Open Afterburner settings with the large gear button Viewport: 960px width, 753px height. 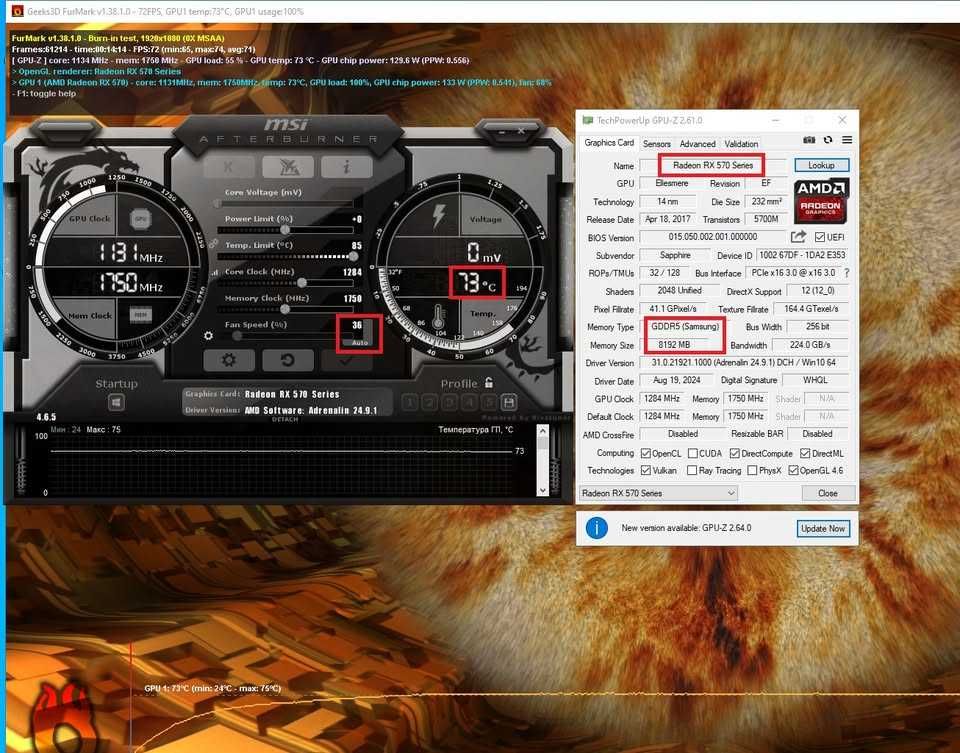click(x=228, y=360)
